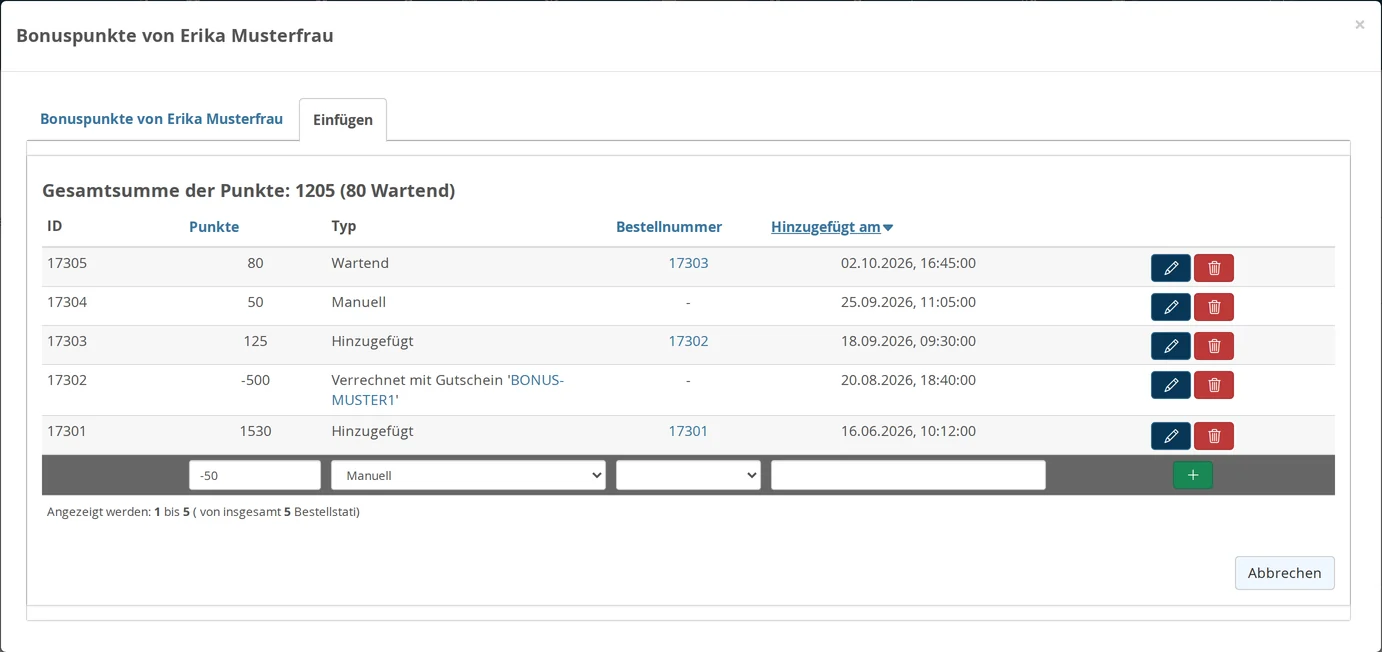Image resolution: width=1382 pixels, height=652 pixels.
Task: Delete bonus points entry 17301
Action: [1214, 436]
